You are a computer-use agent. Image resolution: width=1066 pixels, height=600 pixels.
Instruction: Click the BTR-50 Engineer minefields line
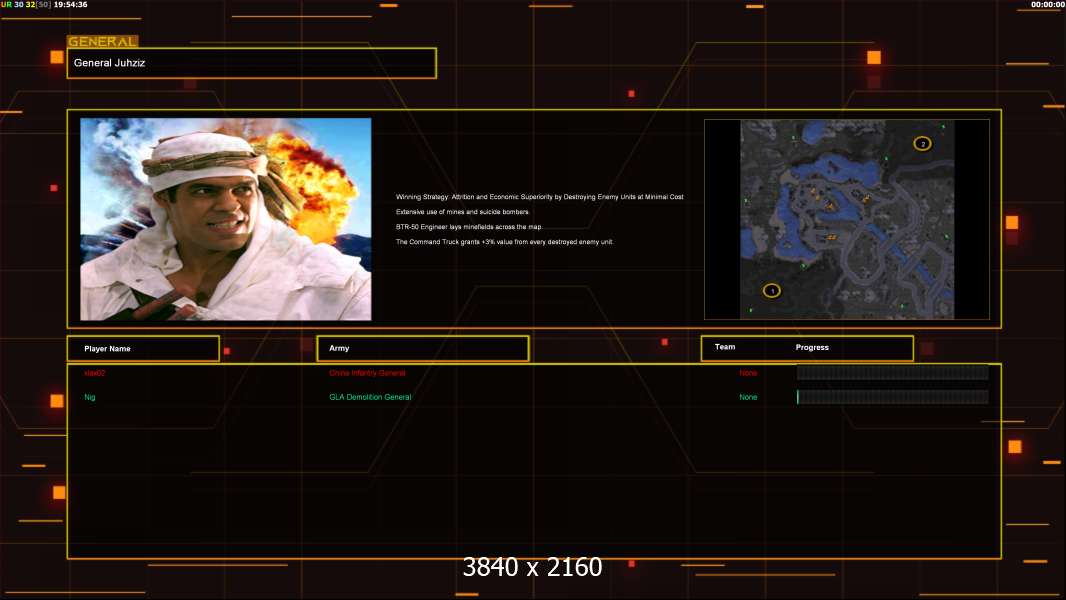[469, 227]
